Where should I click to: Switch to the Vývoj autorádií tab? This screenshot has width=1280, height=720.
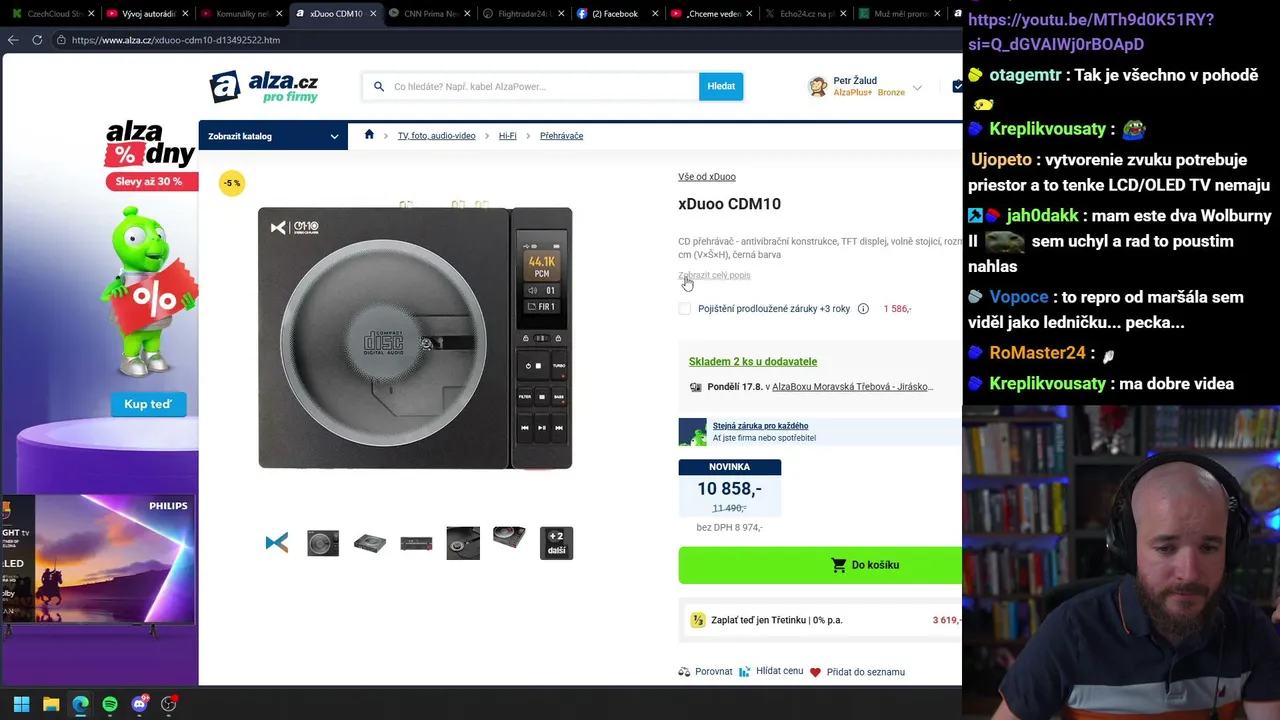tap(148, 14)
